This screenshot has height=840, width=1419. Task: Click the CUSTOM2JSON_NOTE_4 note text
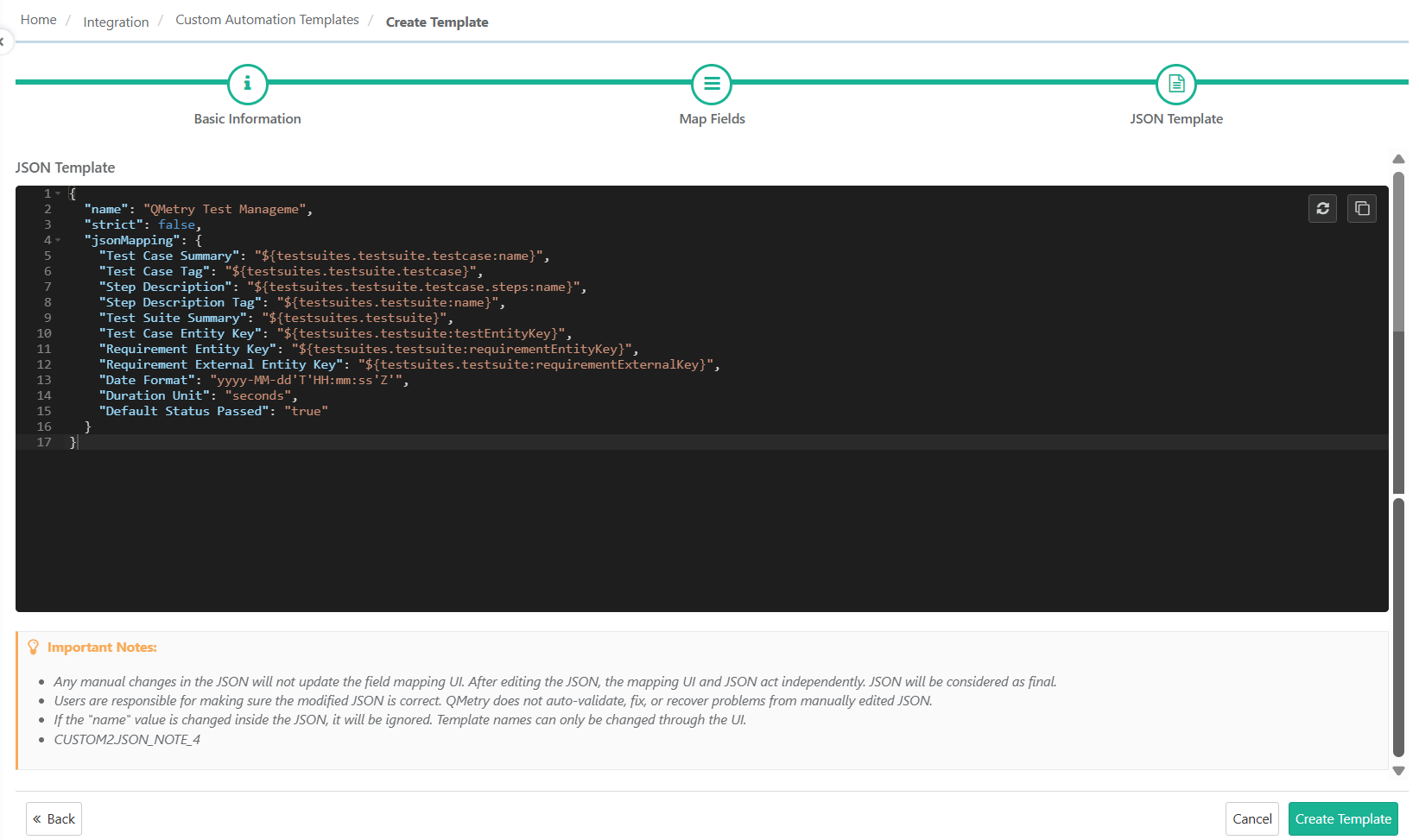click(x=127, y=739)
